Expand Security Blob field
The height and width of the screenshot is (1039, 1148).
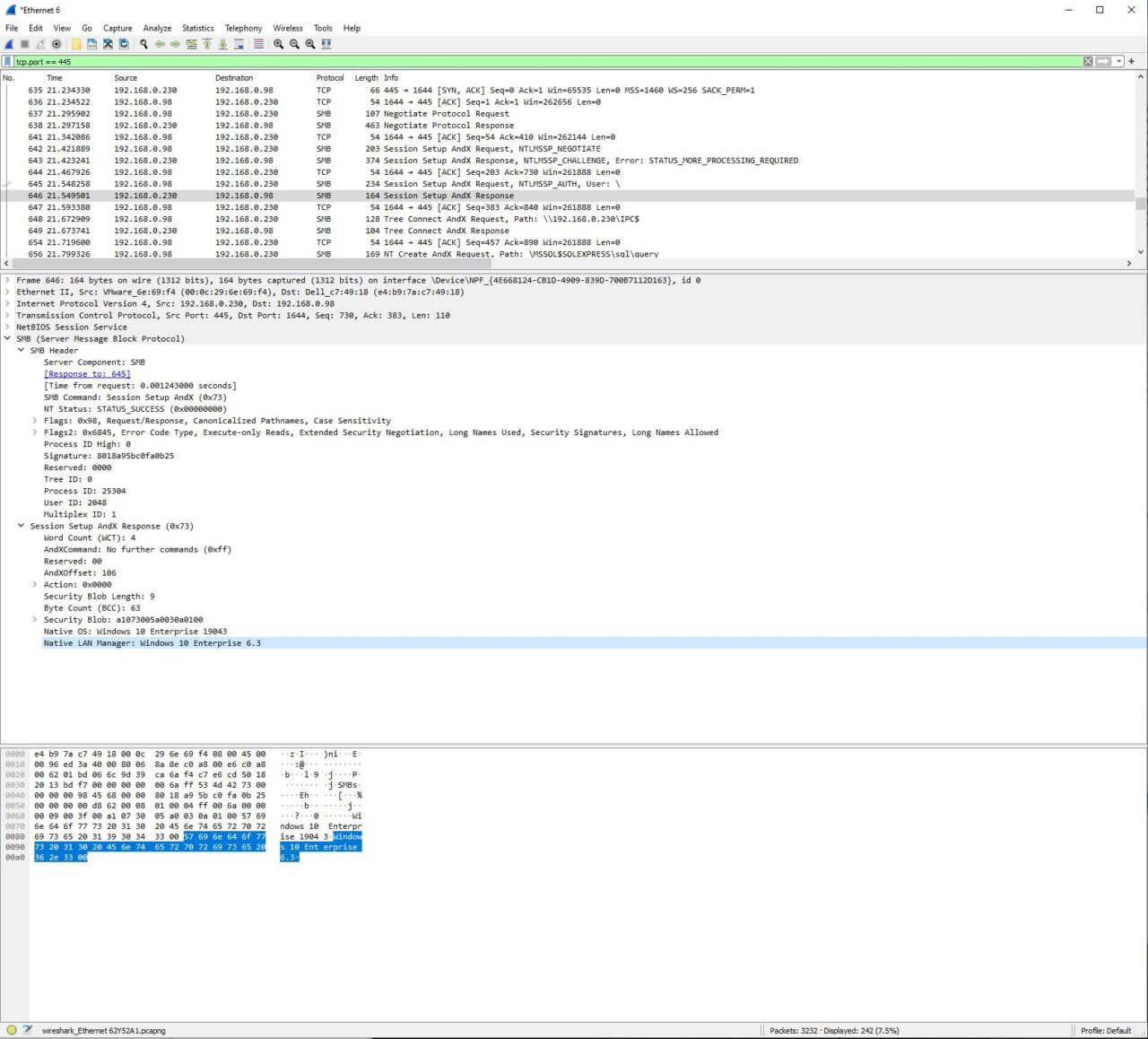tap(35, 619)
